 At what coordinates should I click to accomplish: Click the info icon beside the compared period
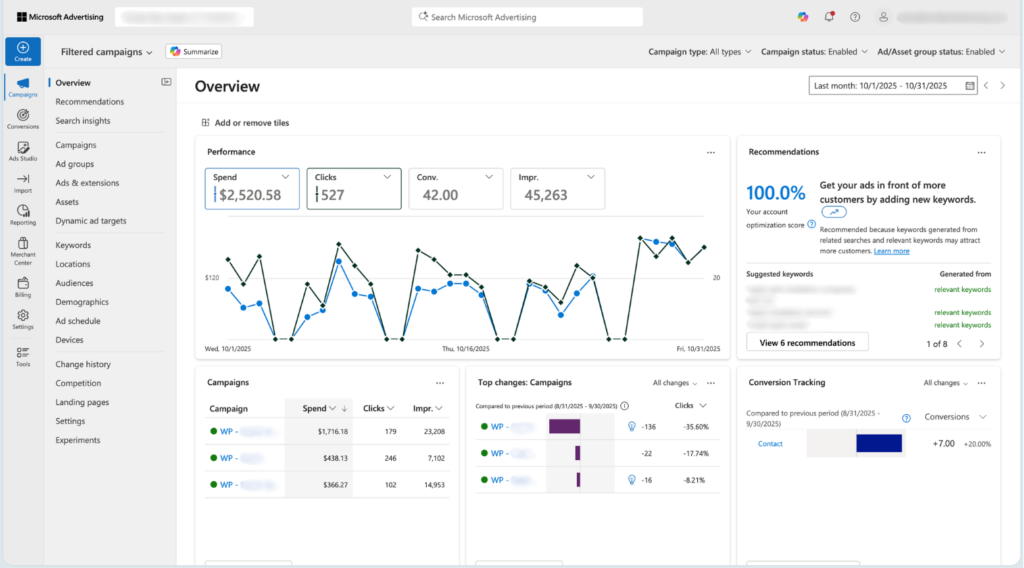pyautogui.click(x=624, y=405)
